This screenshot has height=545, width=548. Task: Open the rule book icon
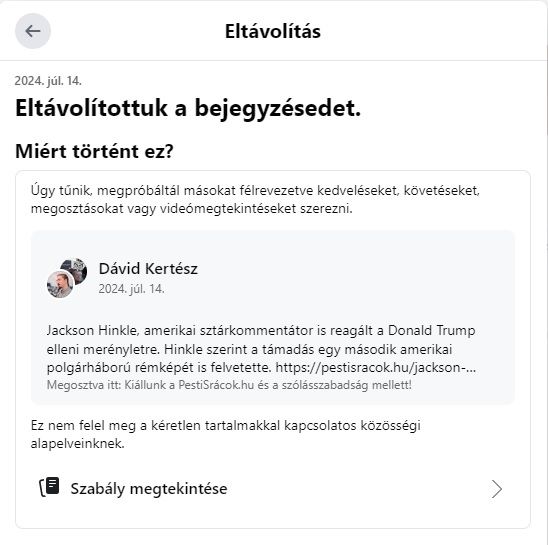(49, 487)
